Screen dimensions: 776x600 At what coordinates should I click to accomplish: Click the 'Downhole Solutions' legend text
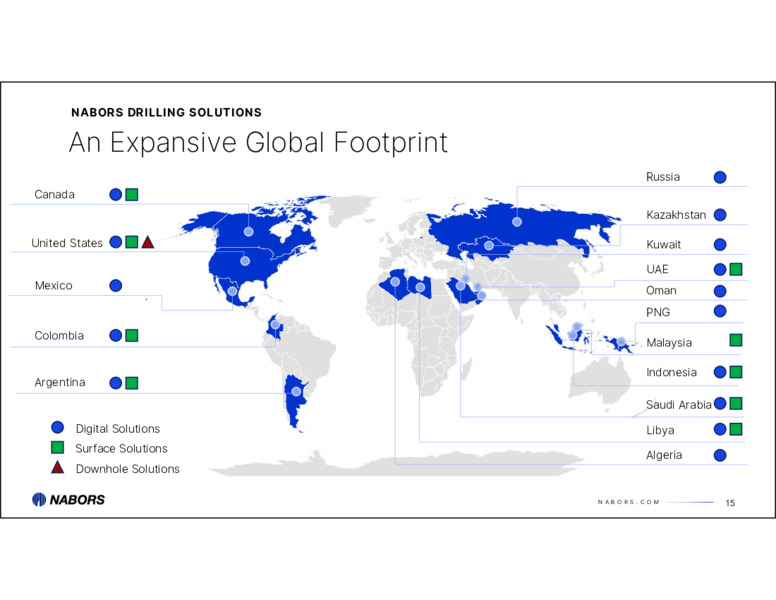[x=128, y=469]
